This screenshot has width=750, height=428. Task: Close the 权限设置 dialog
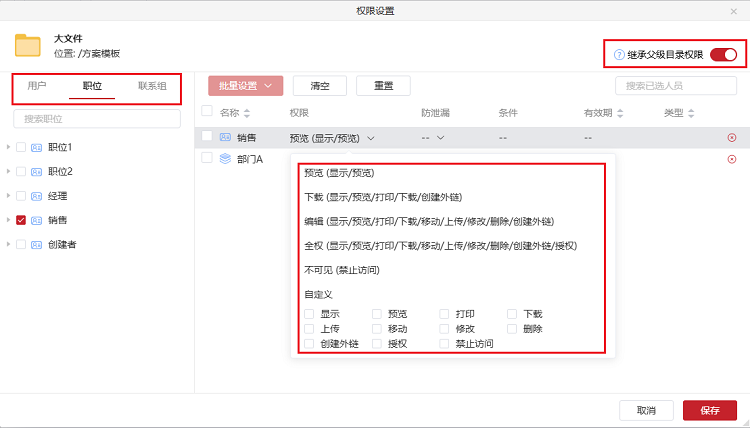pyautogui.click(x=734, y=11)
